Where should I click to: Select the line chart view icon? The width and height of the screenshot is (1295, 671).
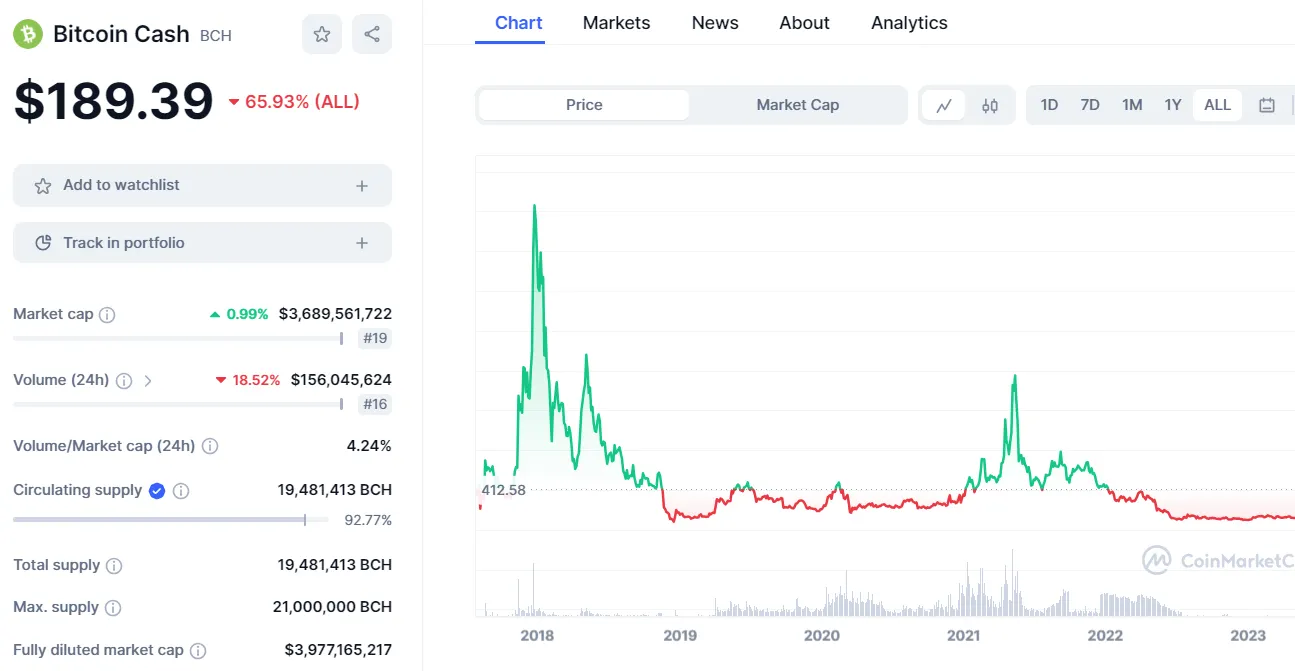pyautogui.click(x=943, y=105)
